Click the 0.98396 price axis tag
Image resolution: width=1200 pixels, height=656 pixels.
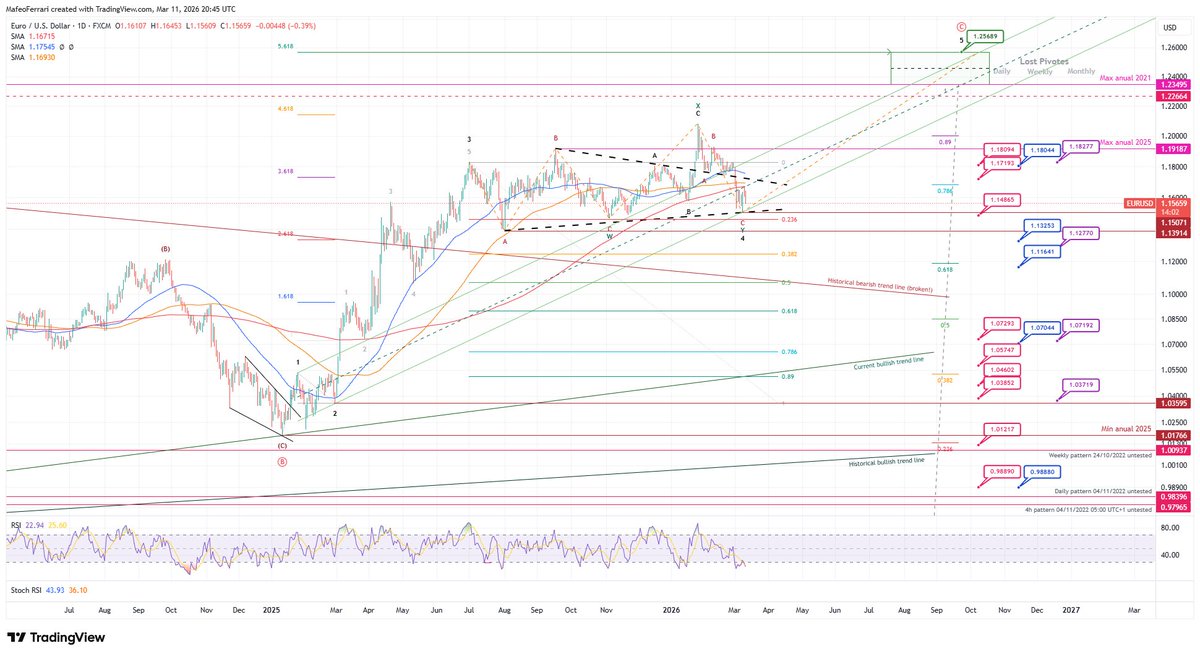pos(1174,496)
